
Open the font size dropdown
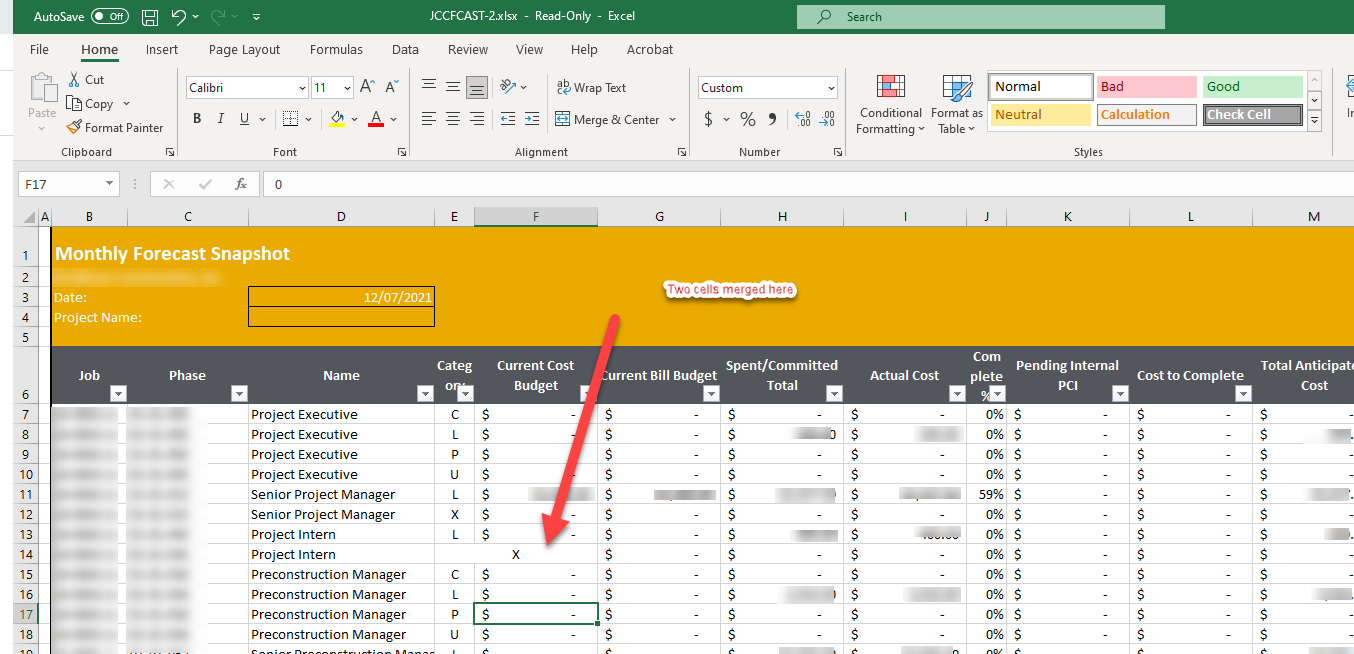click(347, 88)
